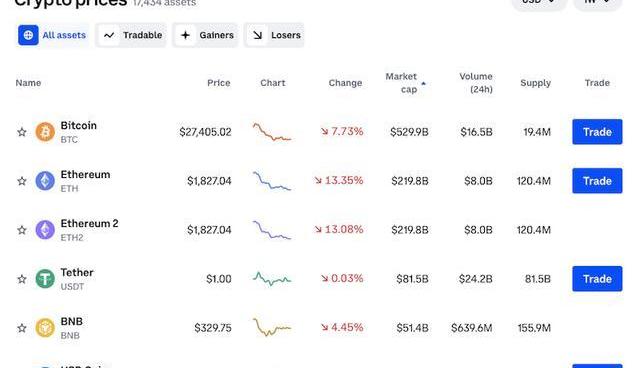Click Trade button for Tether
The image size is (640, 368).
pyautogui.click(x=597, y=279)
